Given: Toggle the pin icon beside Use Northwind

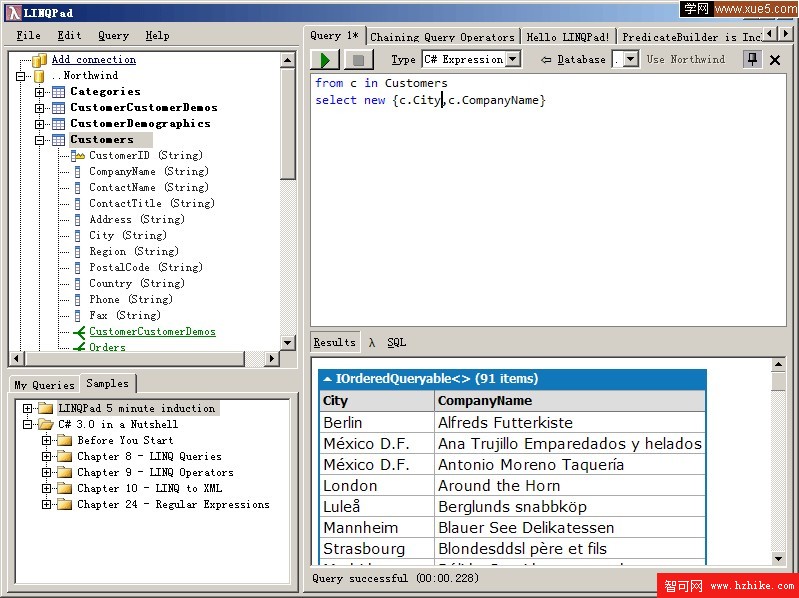Looking at the screenshot, I should pyautogui.click(x=752, y=60).
